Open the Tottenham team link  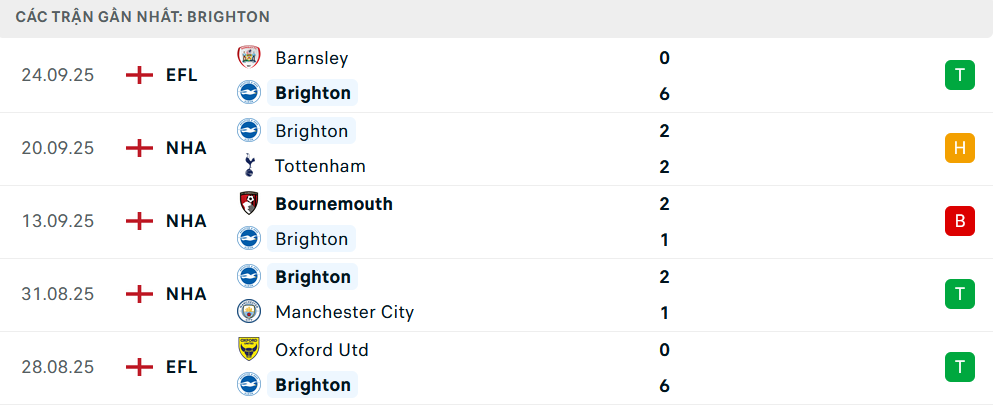[320, 166]
